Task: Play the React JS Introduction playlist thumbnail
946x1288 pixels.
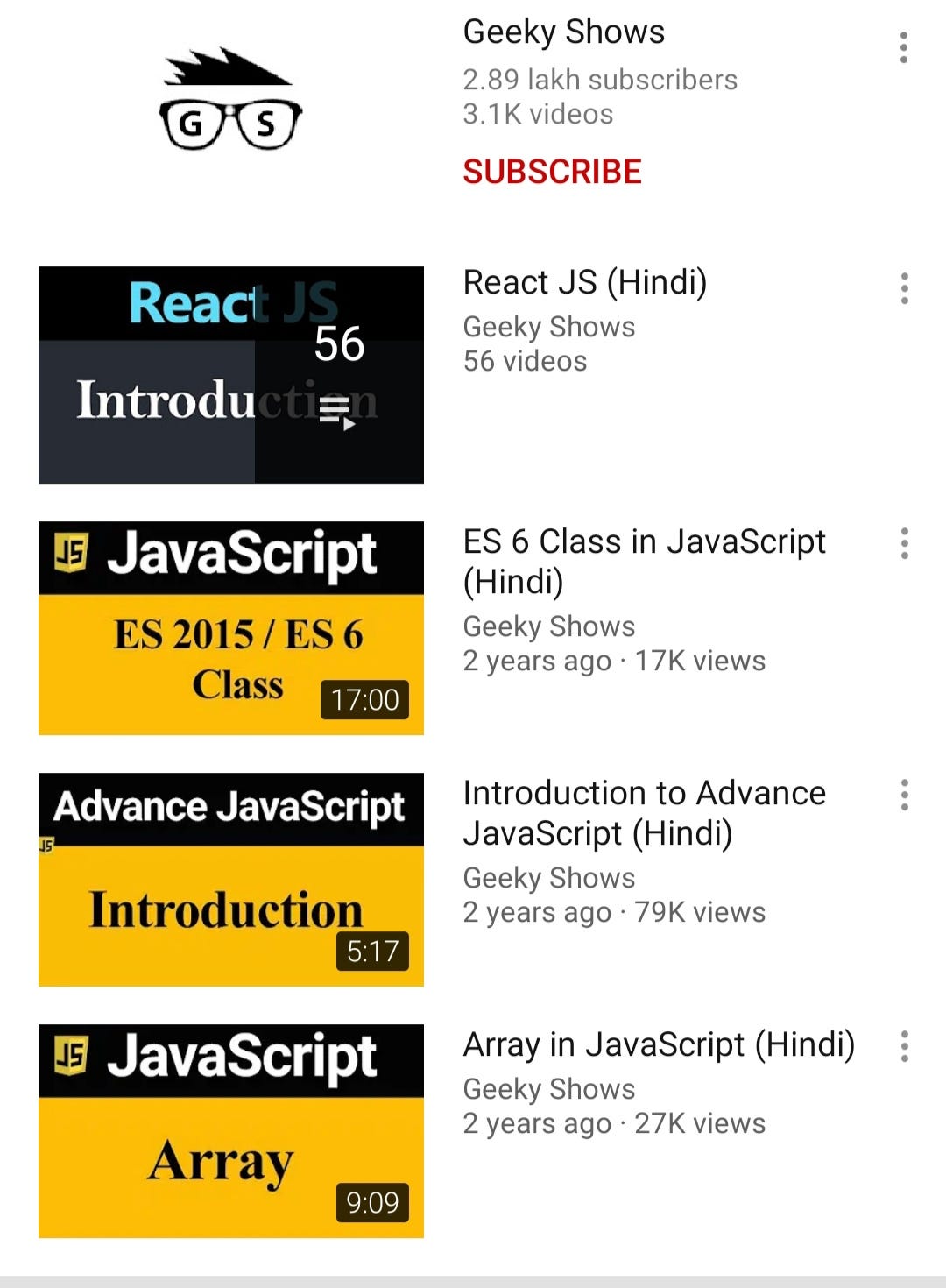Action: 231,375
